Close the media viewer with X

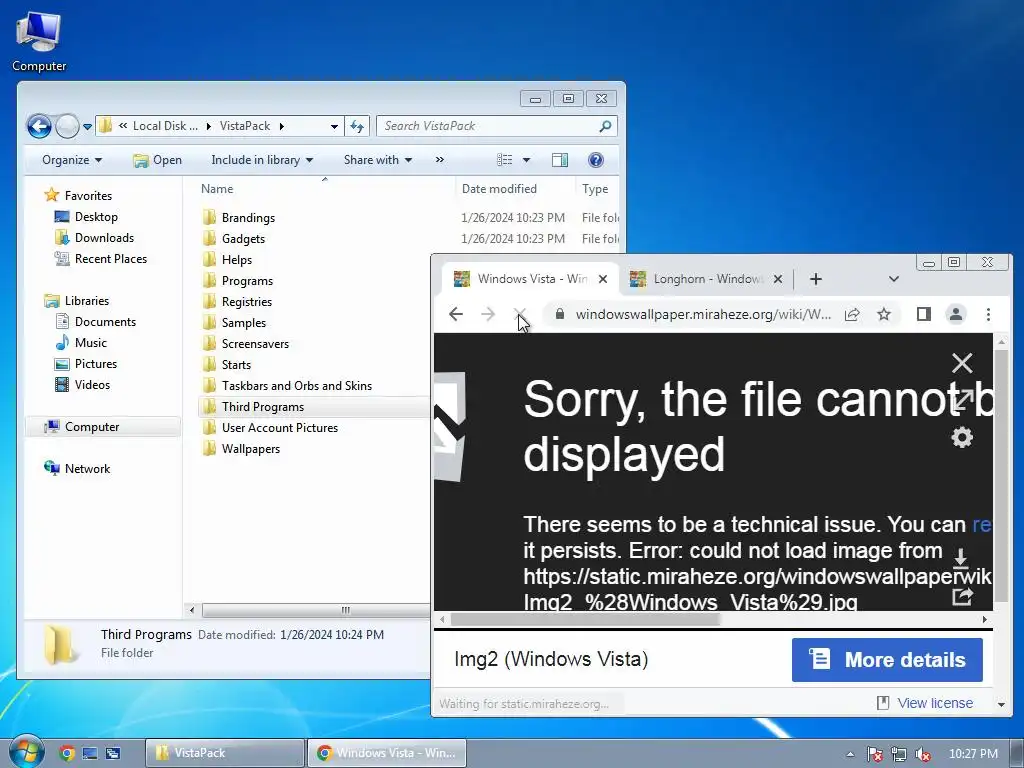pyautogui.click(x=962, y=363)
